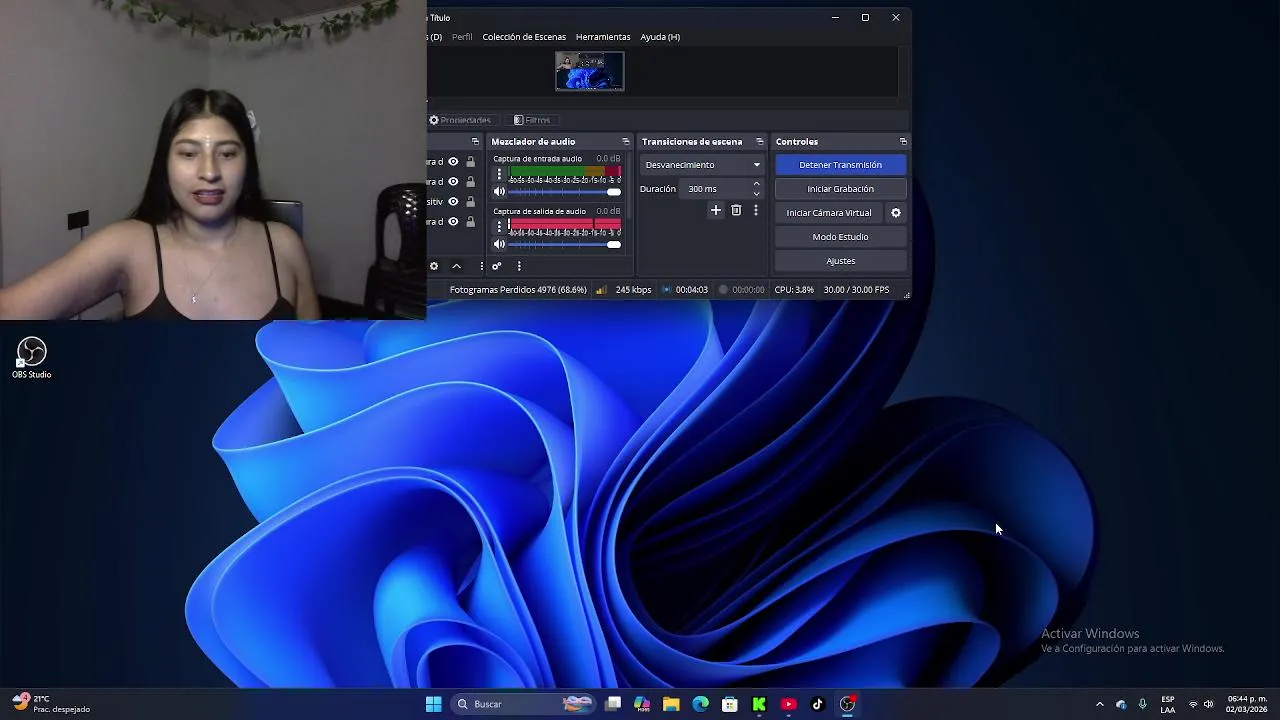Add a new scene transition with plus icon

[x=715, y=210]
